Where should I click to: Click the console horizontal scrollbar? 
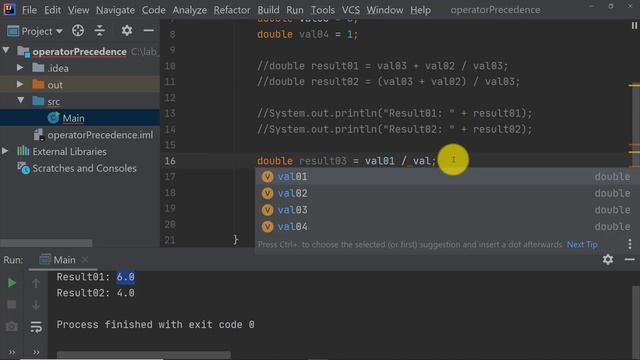144,354
